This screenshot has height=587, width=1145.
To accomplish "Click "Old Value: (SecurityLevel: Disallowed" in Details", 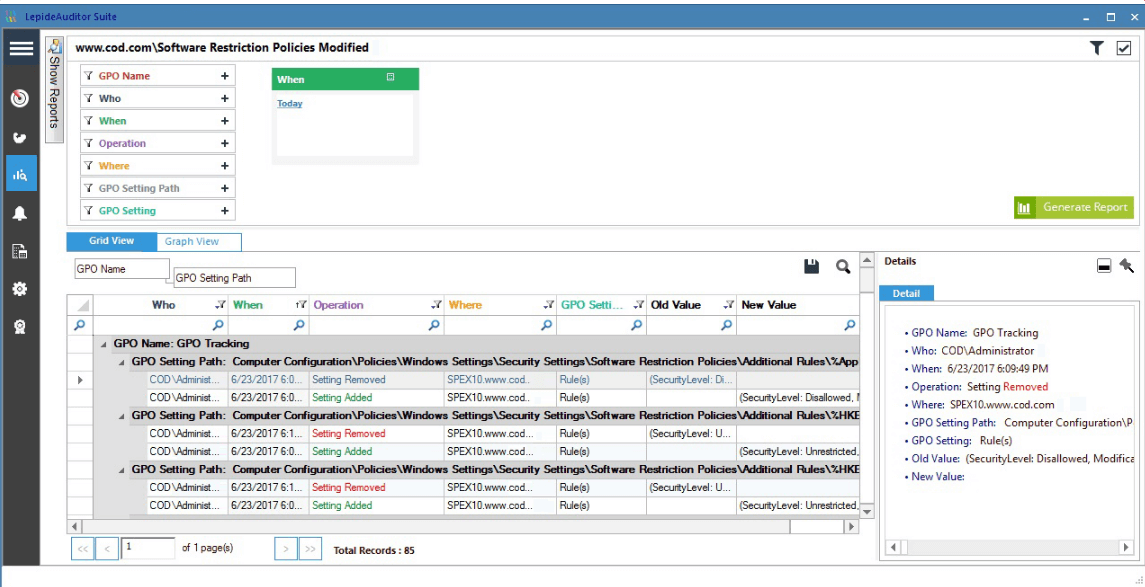I will [1022, 459].
